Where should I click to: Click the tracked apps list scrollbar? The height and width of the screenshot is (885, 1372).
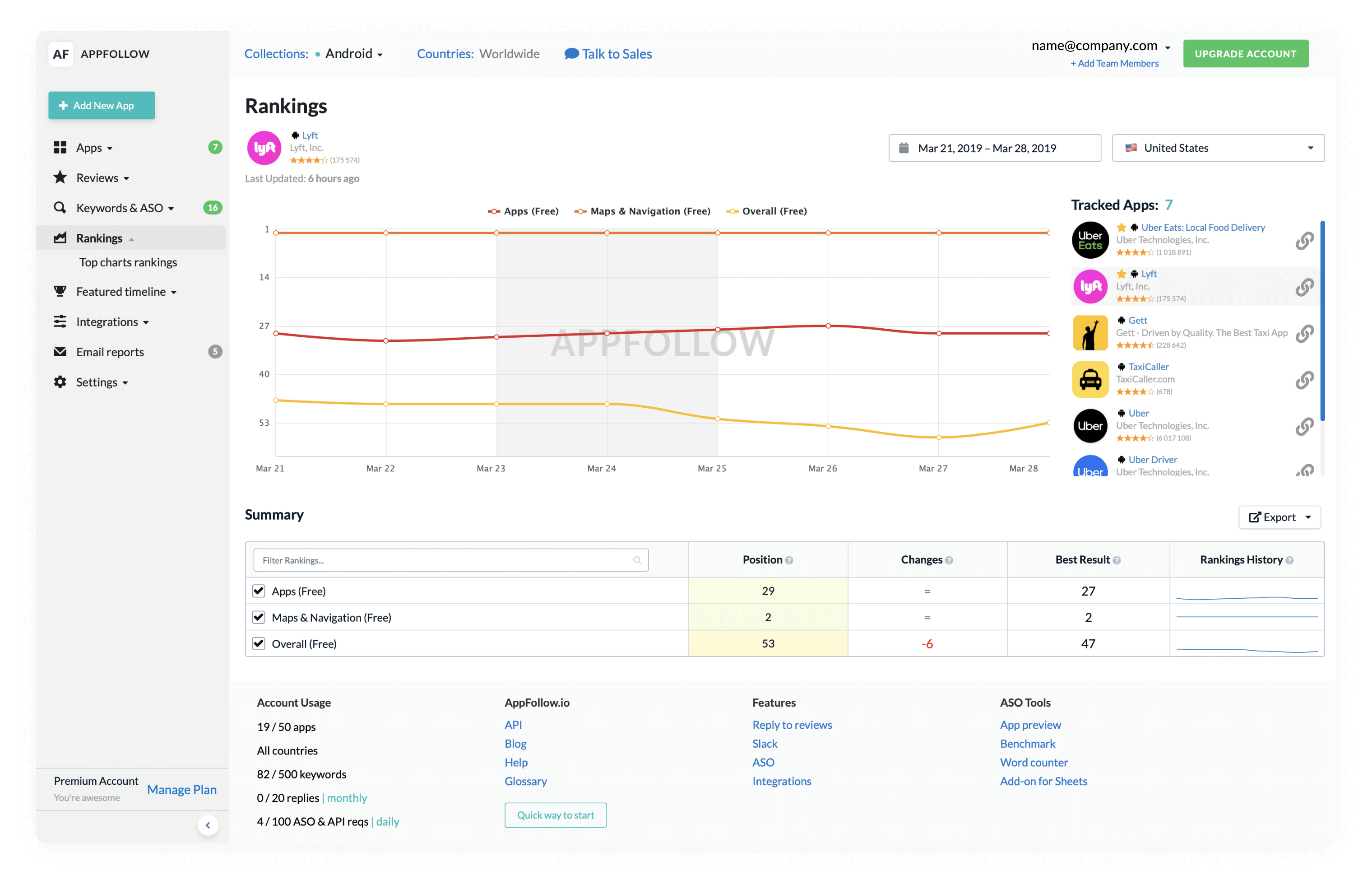[x=1322, y=321]
